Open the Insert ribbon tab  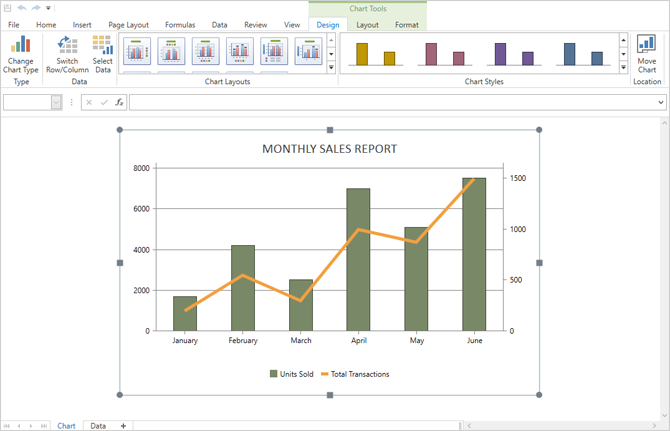[82, 24]
